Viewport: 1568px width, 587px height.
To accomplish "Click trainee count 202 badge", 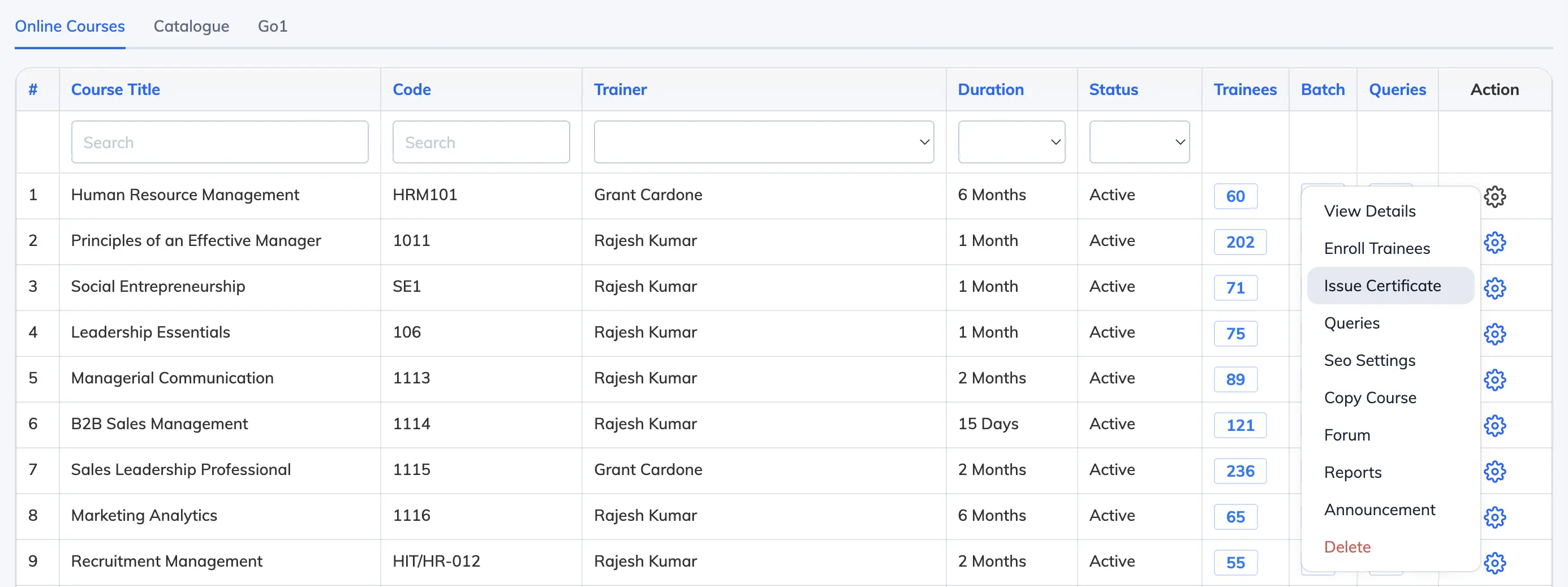I will point(1240,242).
